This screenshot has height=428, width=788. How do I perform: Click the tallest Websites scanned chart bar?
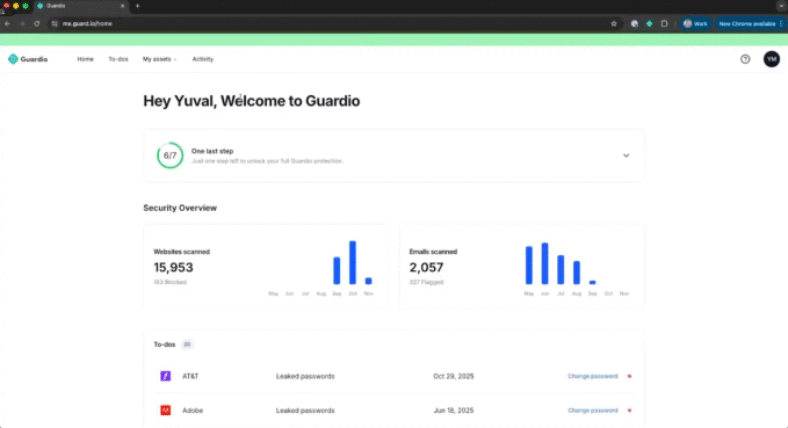click(352, 262)
